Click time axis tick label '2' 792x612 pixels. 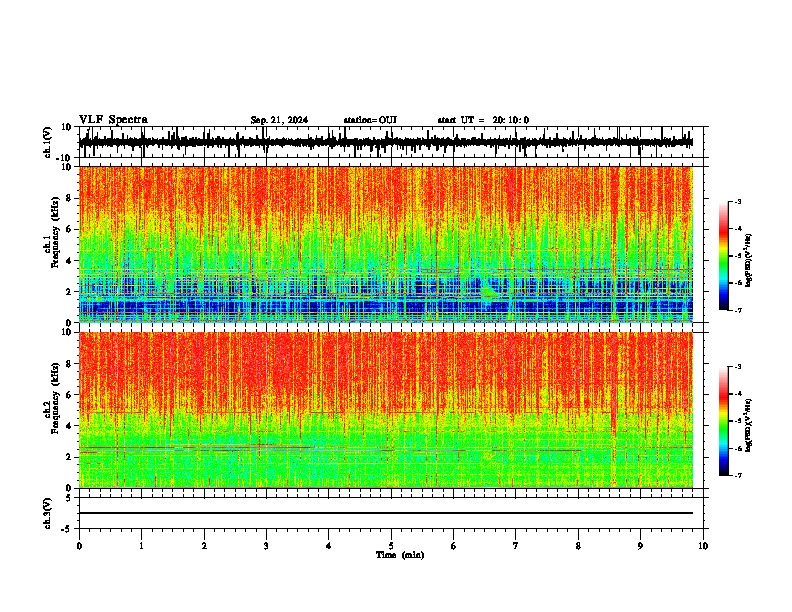tap(204, 546)
